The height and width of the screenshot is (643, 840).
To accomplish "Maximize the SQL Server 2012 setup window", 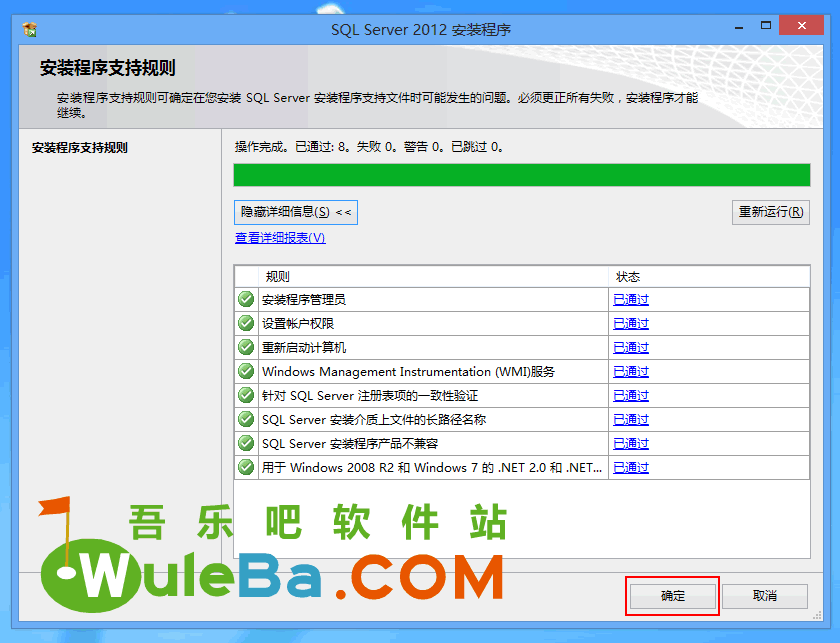I will [x=766, y=26].
